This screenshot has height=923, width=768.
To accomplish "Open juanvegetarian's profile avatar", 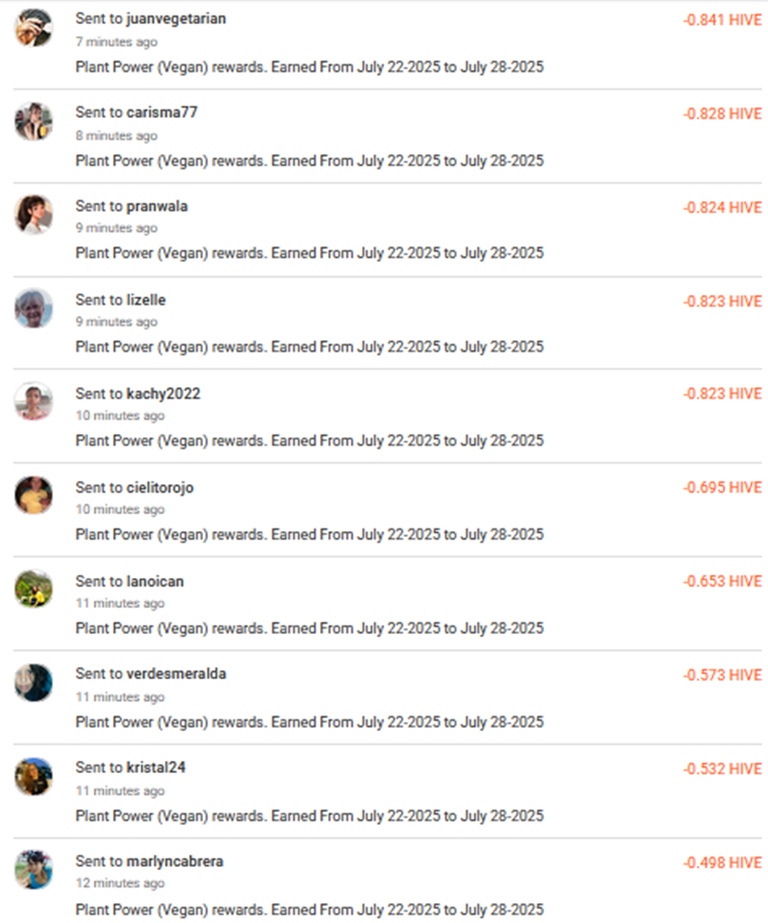I will 34,28.
